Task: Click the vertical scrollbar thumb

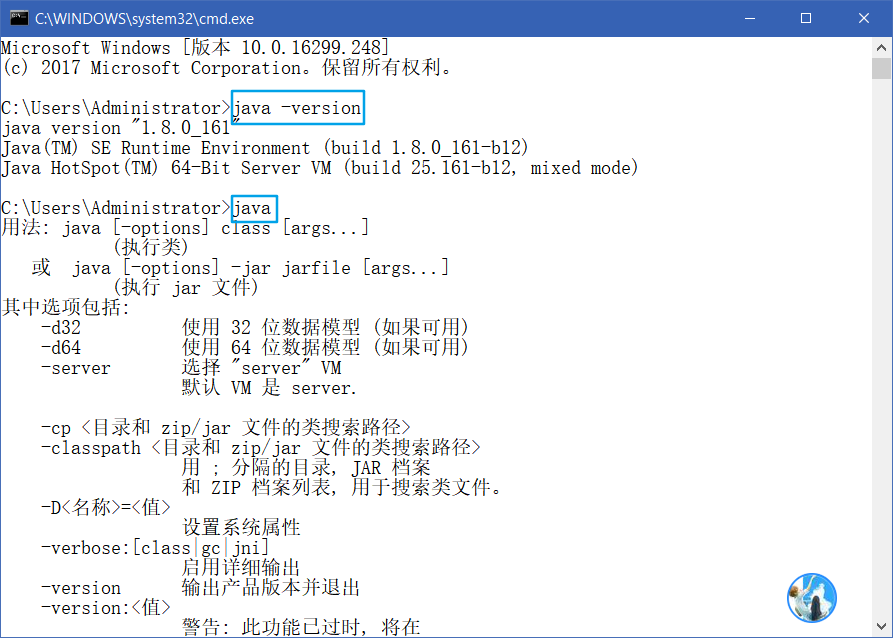Action: coord(881,68)
